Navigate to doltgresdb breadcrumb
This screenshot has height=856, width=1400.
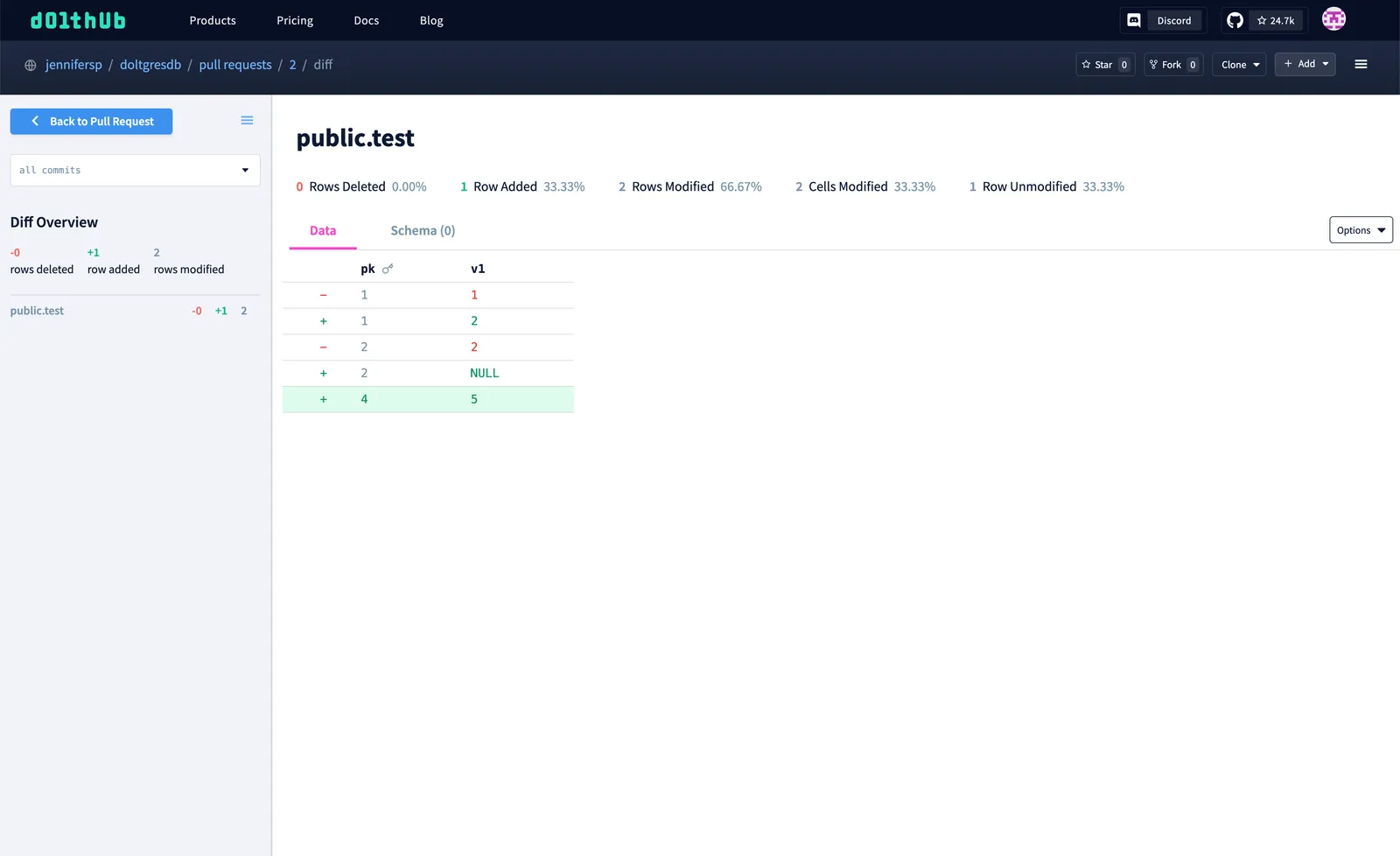[150, 65]
